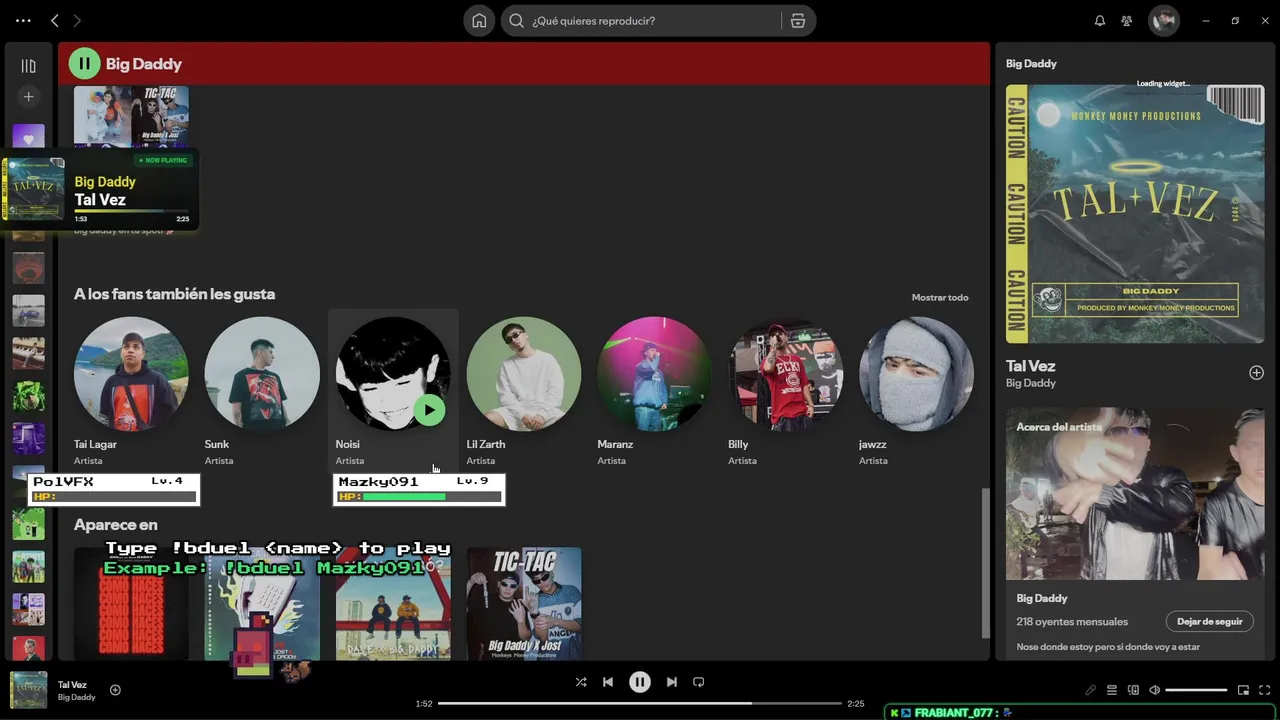Open Billy artist card
This screenshot has width=1280, height=720.
[x=786, y=390]
